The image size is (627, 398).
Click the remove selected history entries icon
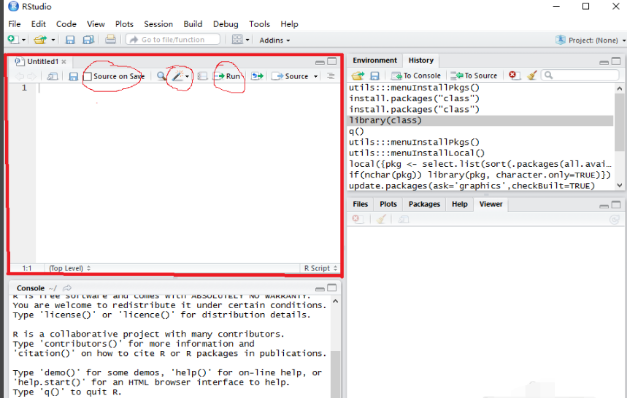click(514, 75)
